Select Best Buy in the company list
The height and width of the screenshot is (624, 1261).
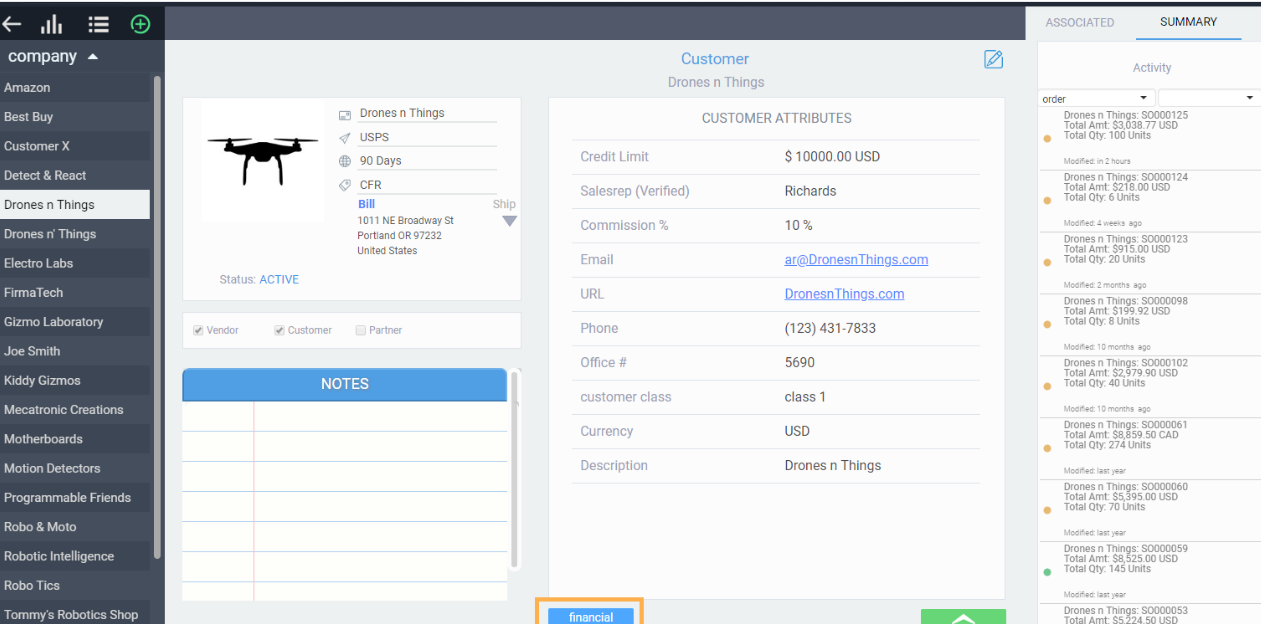click(75, 117)
